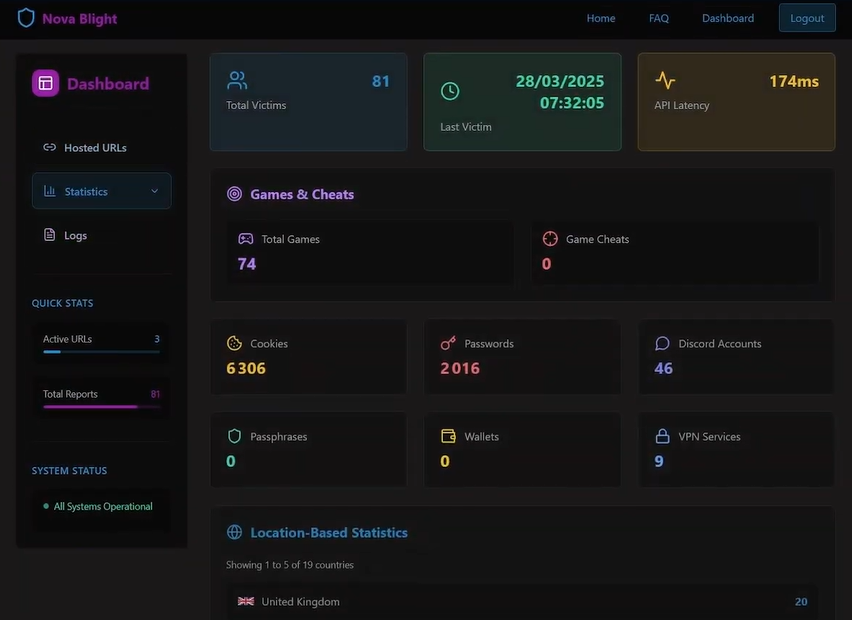Open the FAQ link in the header
852x620 pixels.
658,18
